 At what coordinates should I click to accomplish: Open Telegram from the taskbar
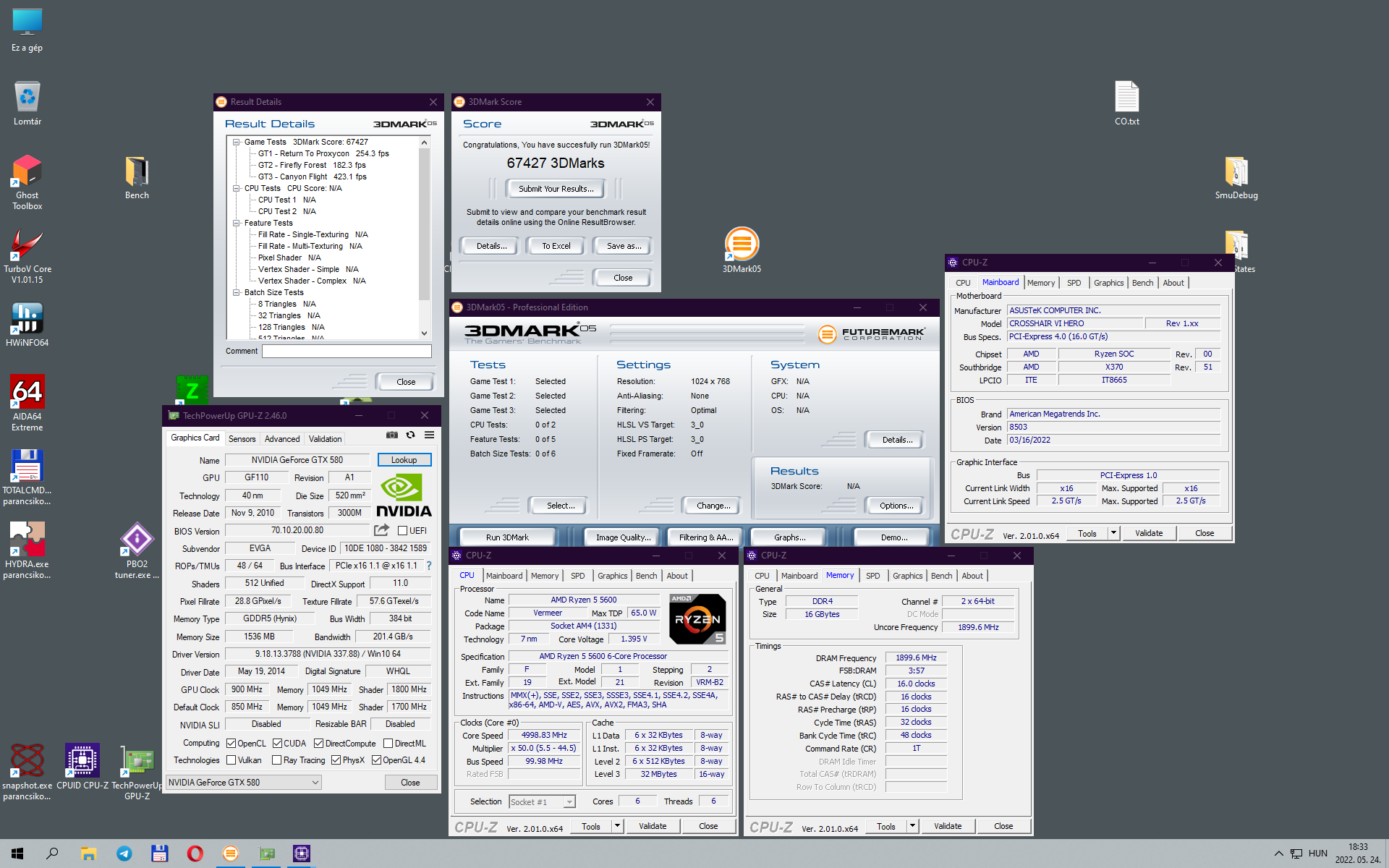pos(124,854)
